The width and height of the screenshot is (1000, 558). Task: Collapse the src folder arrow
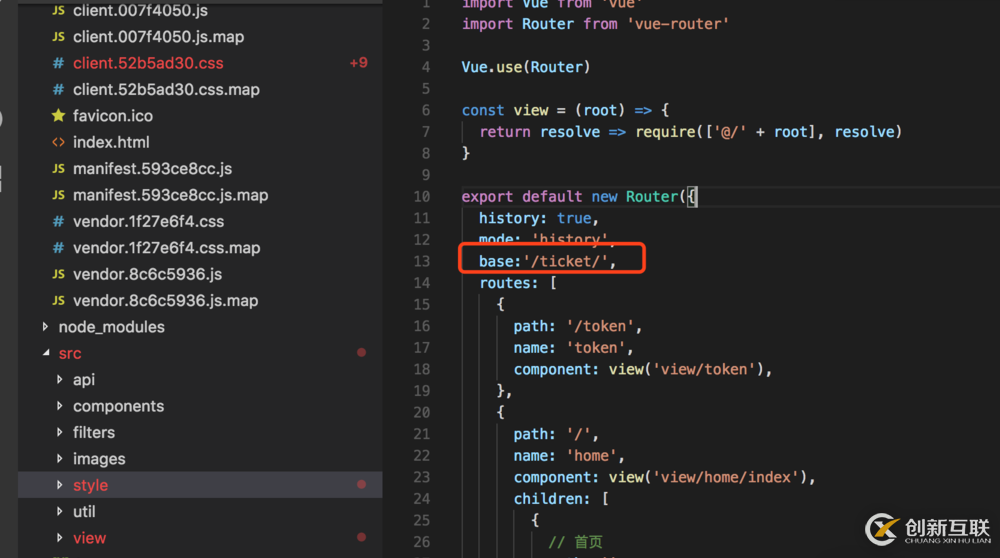[x=46, y=353]
